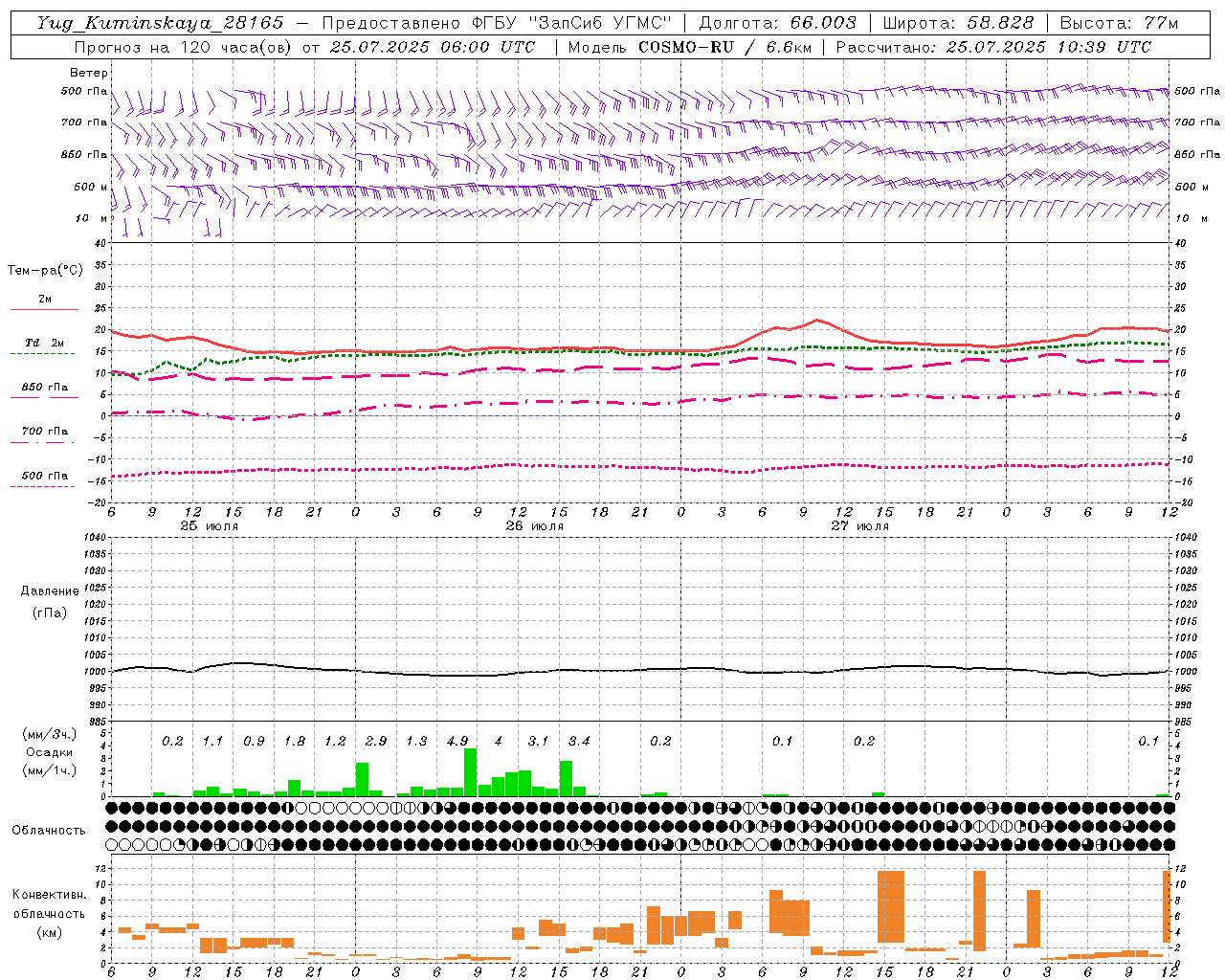
Task: Click the 3.1 precipitation total value
Action: (x=539, y=742)
